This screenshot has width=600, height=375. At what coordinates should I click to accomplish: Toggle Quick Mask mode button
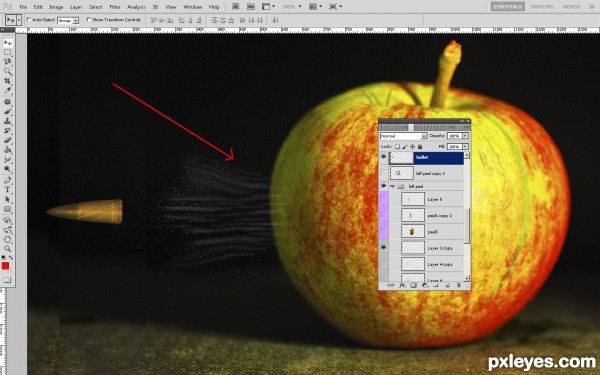(7, 280)
